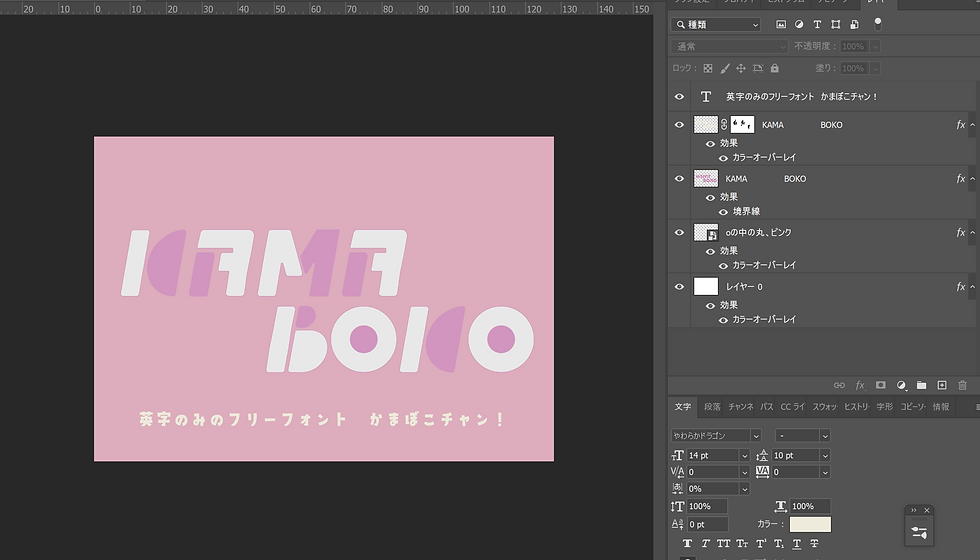Switch to the スウォッチ tab
The width and height of the screenshot is (980, 560).
(x=824, y=407)
